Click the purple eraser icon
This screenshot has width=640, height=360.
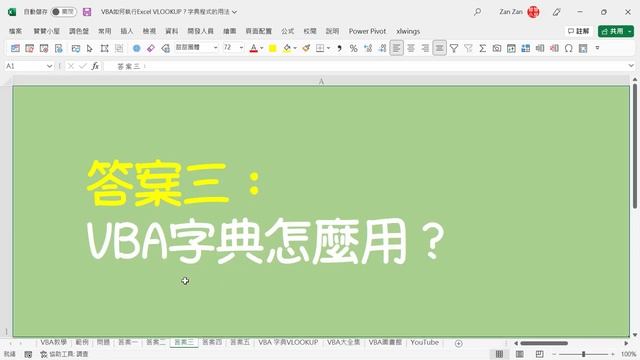click(x=151, y=48)
